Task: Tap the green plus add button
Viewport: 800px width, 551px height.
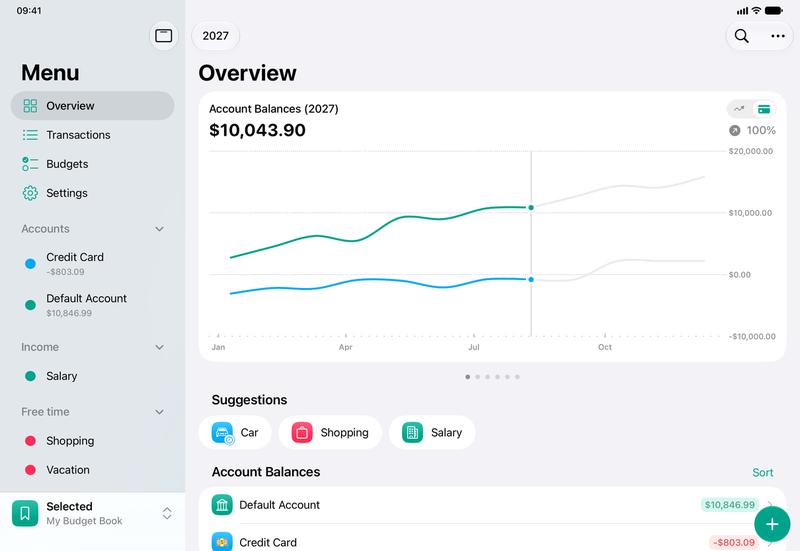Action: pos(772,524)
